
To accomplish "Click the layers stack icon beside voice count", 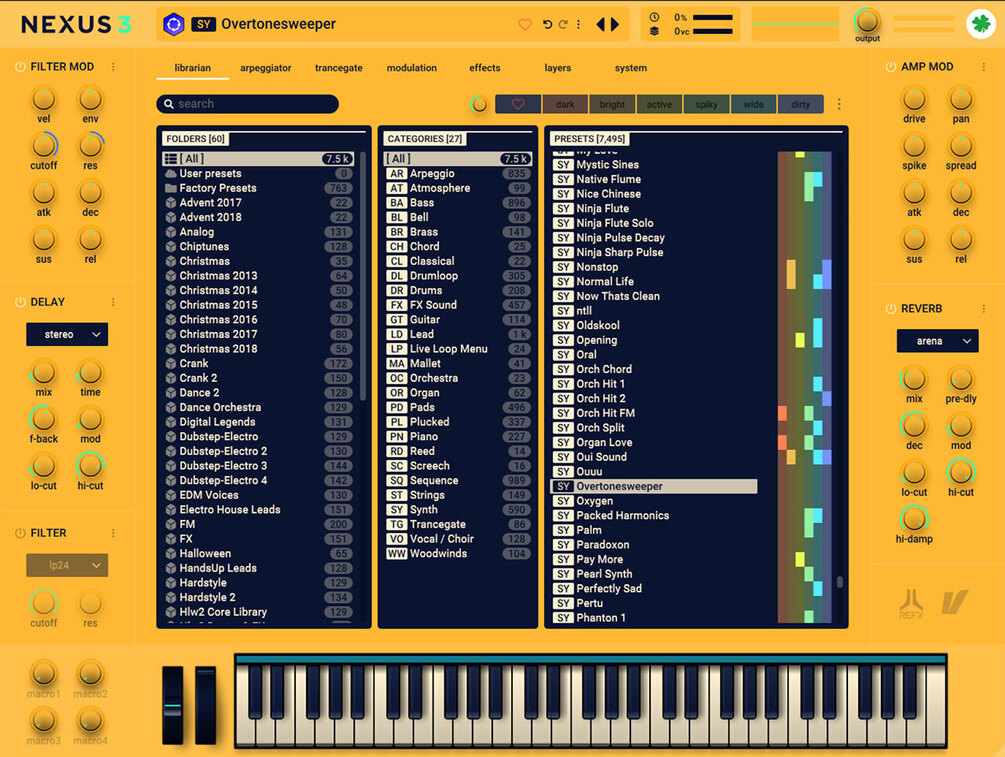I will pyautogui.click(x=654, y=31).
